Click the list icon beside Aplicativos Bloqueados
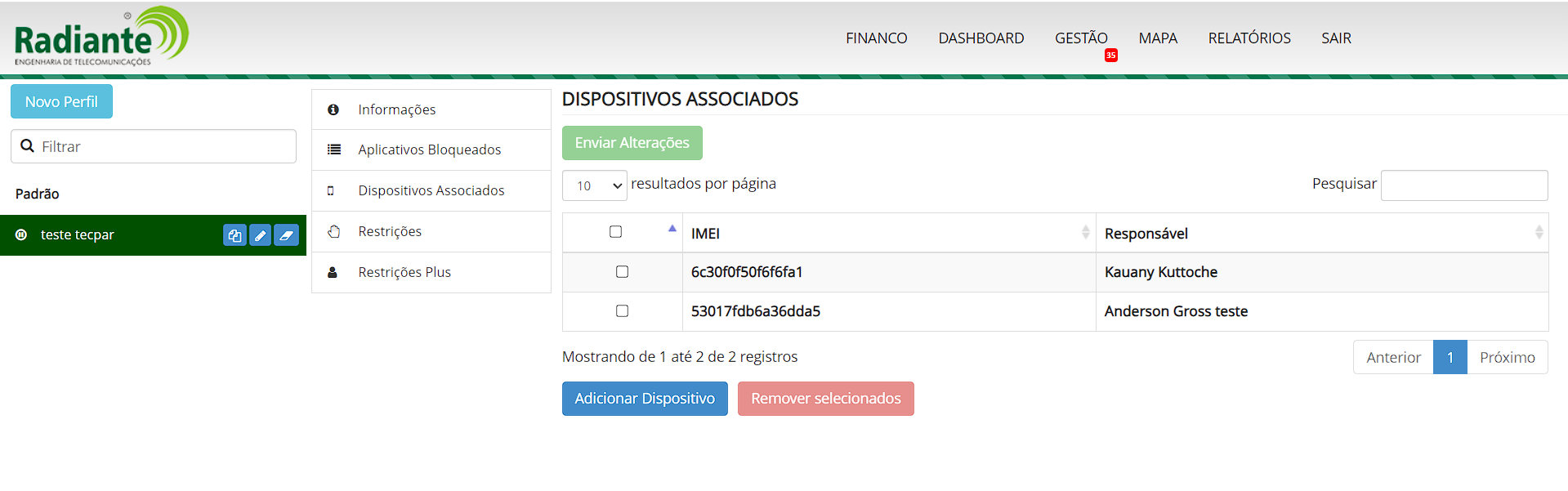The image size is (1568, 491). click(333, 150)
